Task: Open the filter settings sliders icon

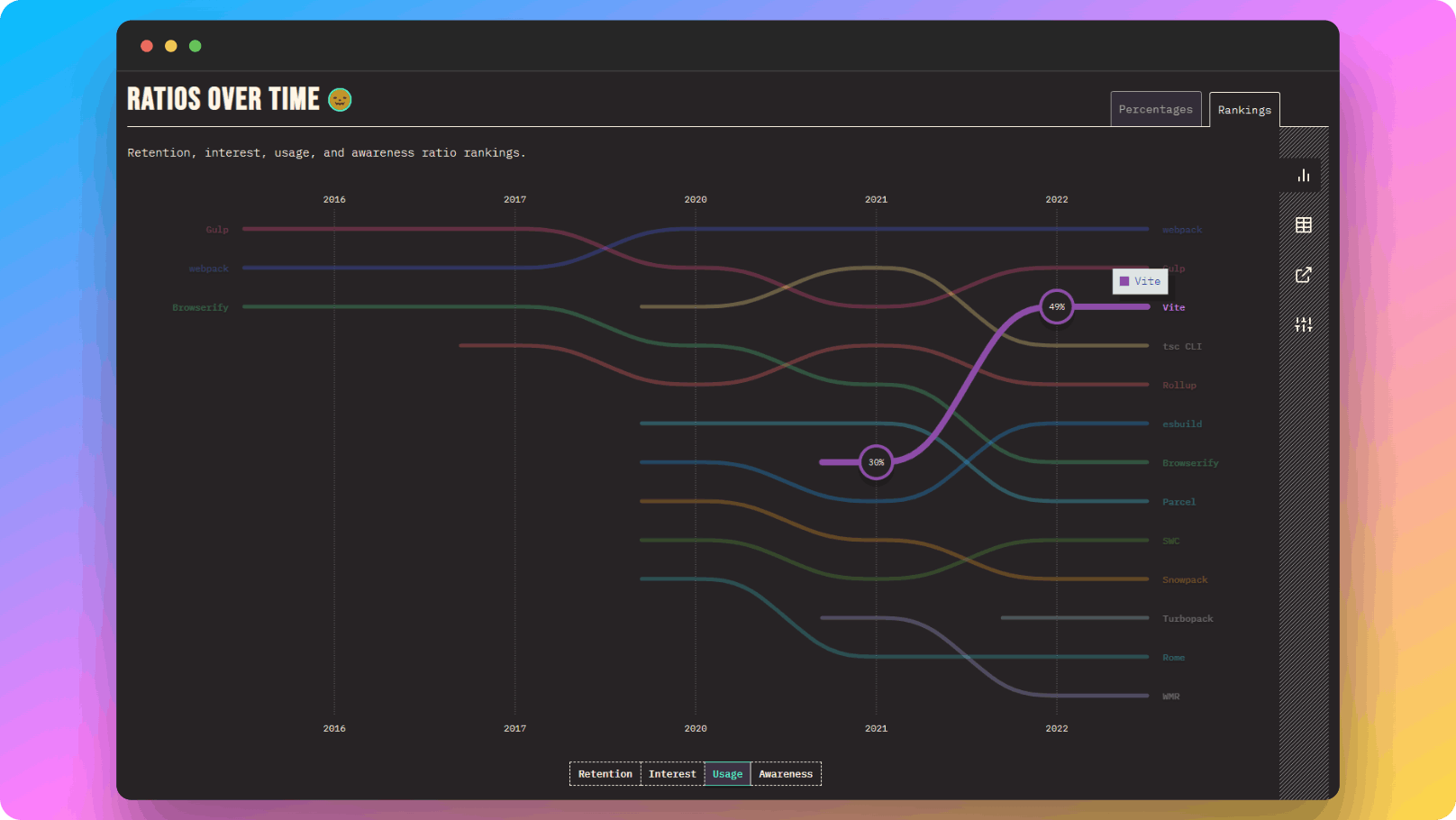Action: (x=1303, y=323)
